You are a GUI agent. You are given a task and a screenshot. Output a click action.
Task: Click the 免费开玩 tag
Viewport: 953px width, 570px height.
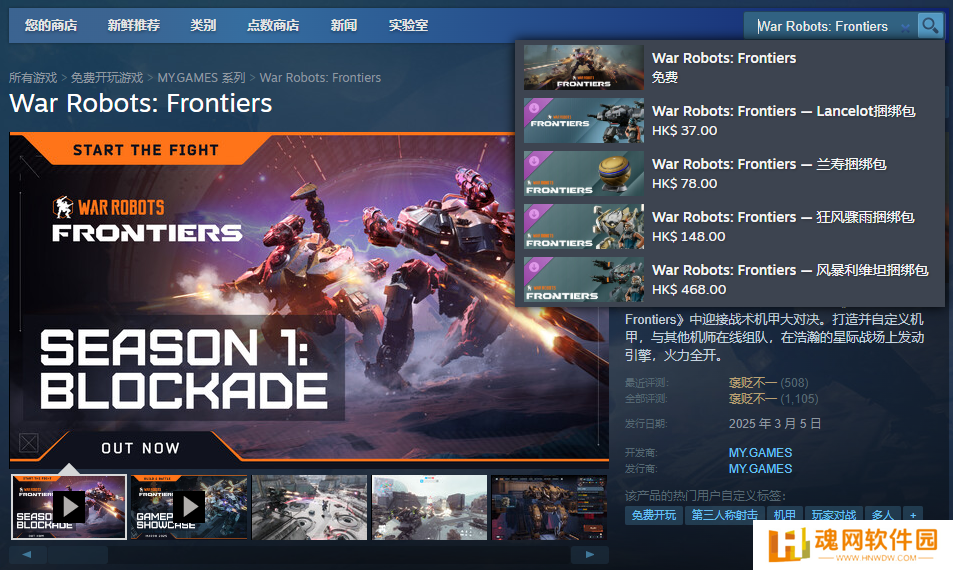654,515
